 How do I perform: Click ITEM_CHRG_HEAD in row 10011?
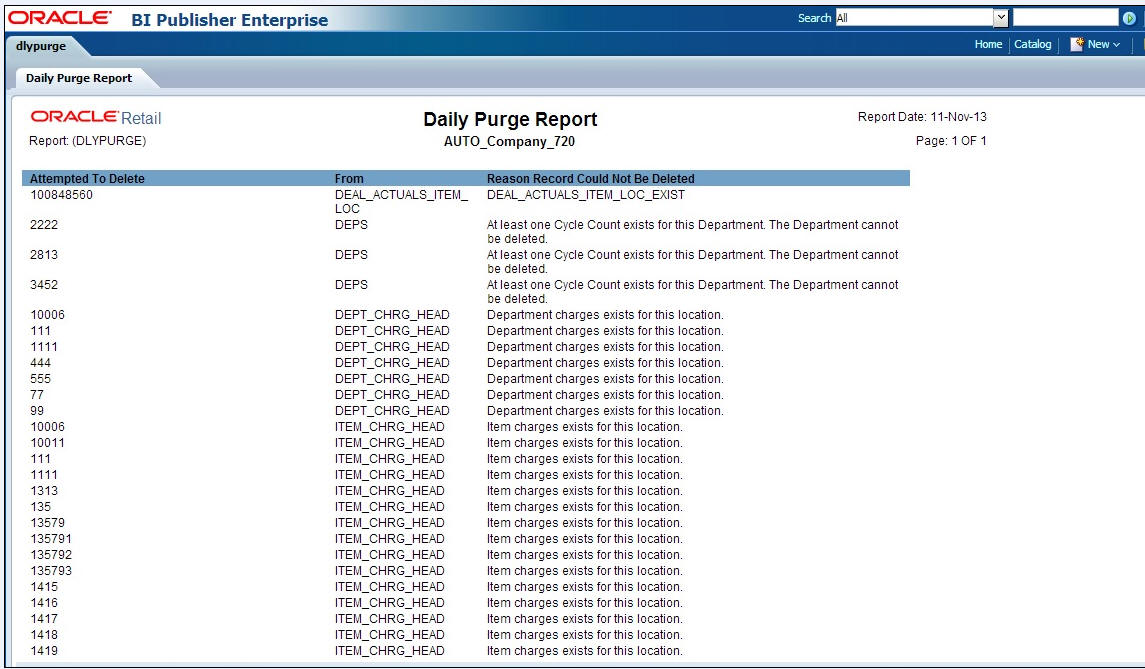[x=389, y=443]
